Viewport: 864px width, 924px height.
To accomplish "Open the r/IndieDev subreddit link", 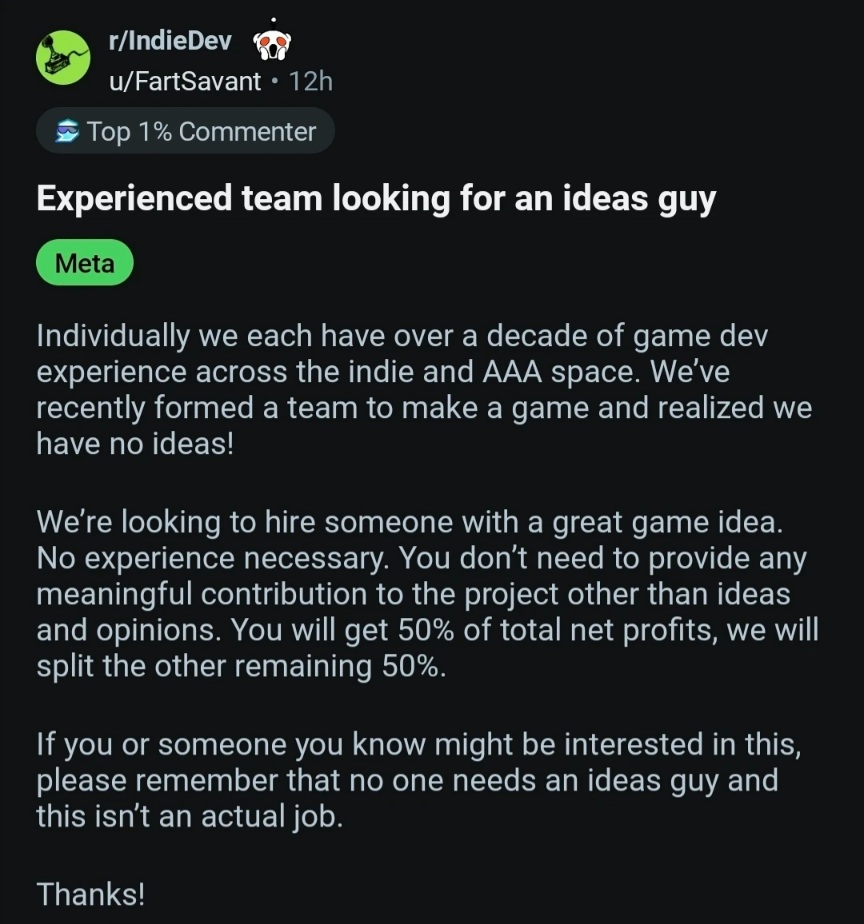I will 169,42.
